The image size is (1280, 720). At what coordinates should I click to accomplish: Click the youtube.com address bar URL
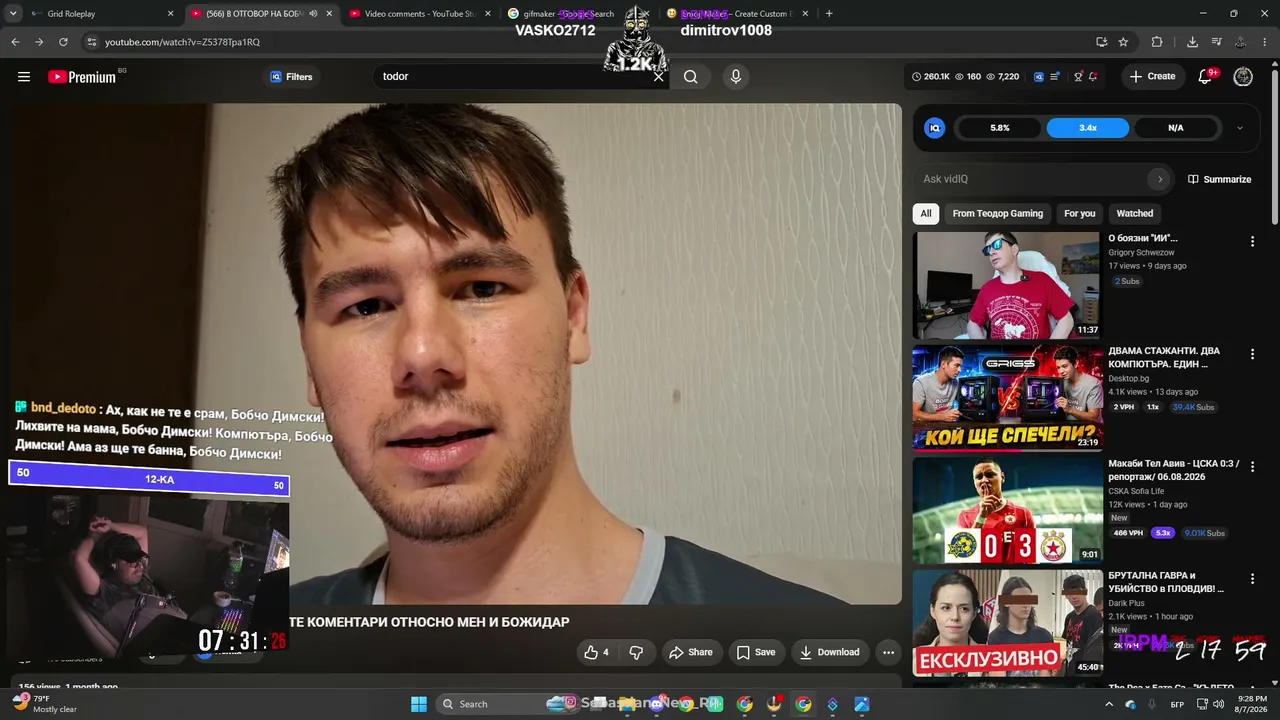(x=182, y=42)
